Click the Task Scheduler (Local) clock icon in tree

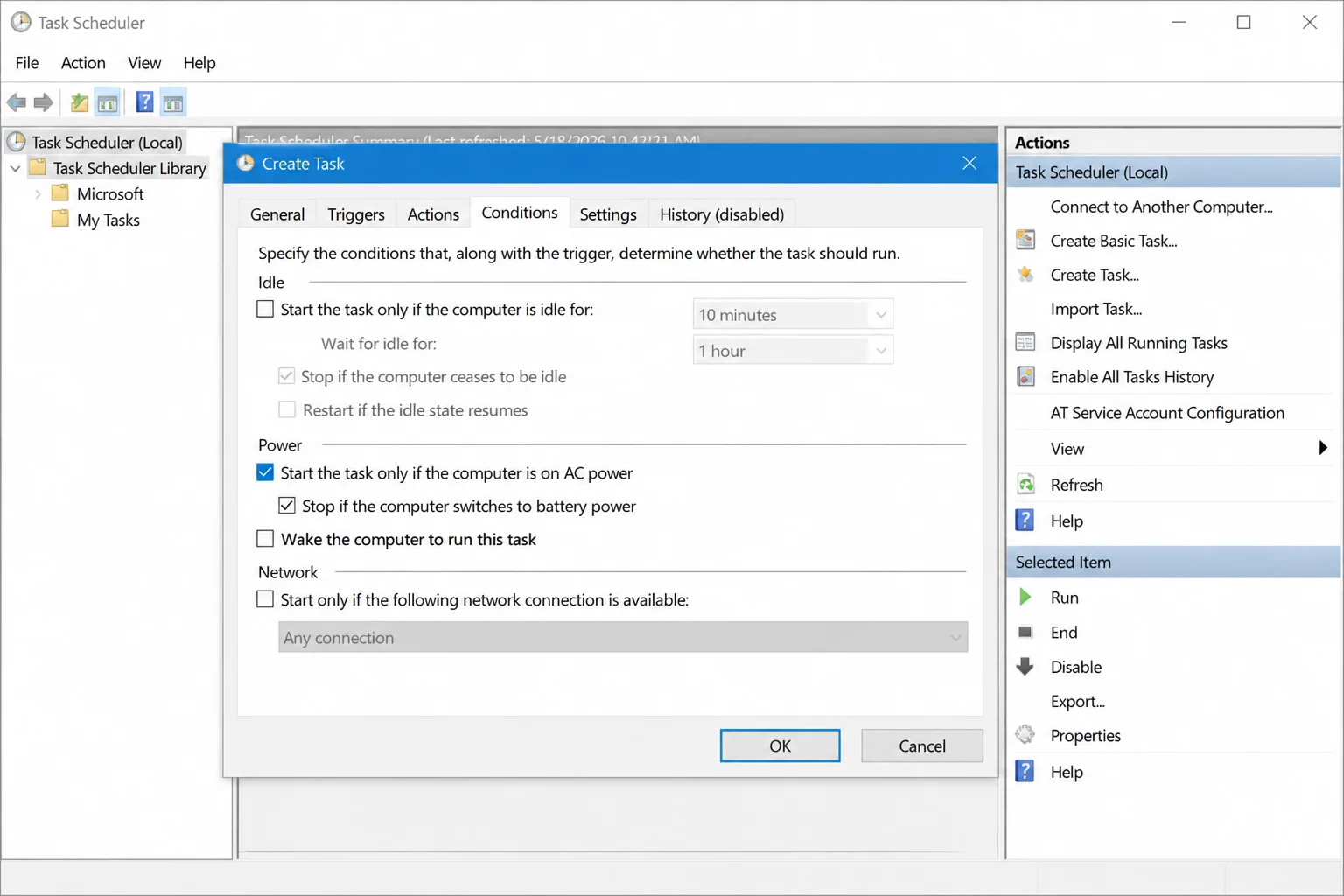point(17,141)
